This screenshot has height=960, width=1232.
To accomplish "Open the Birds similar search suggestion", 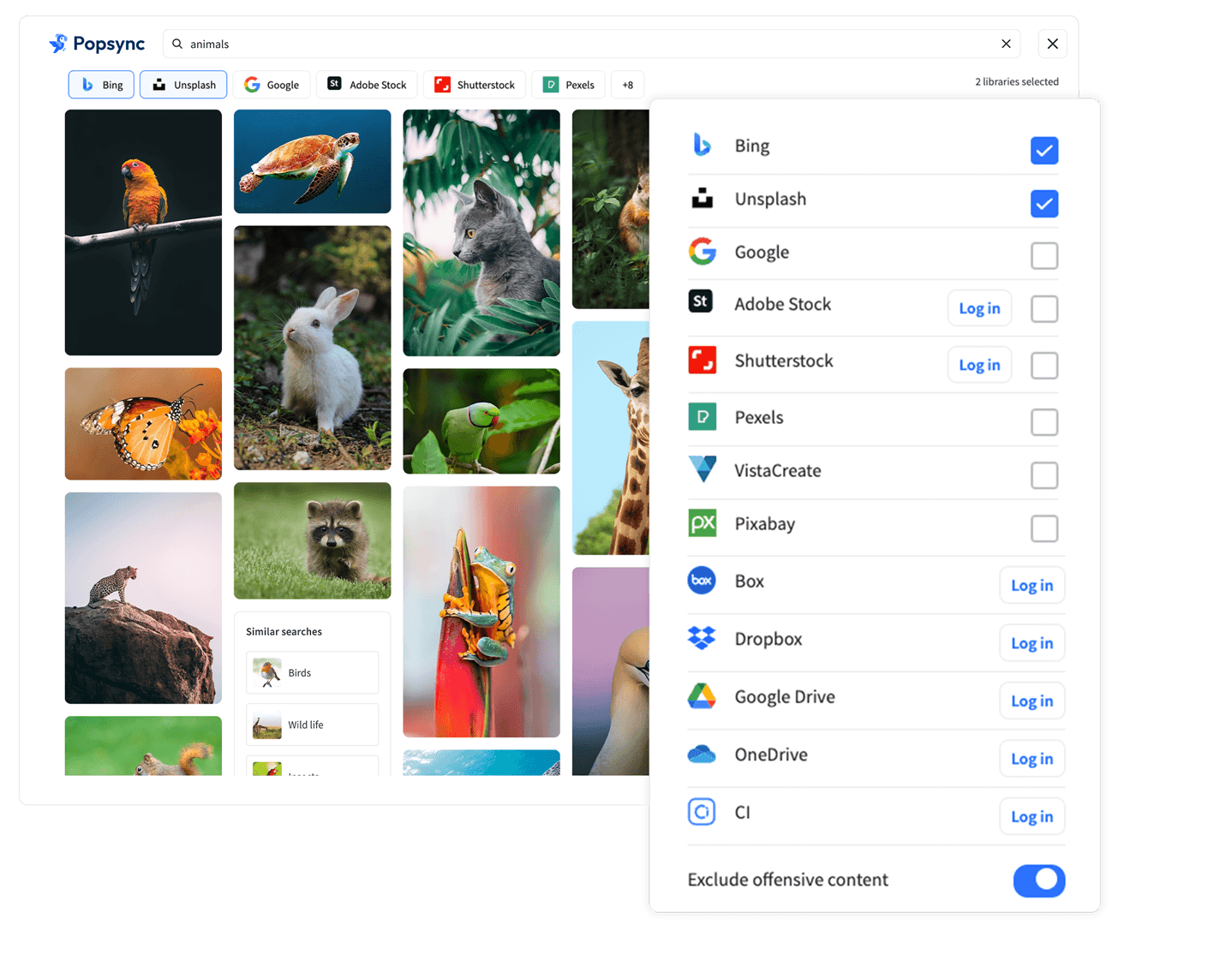I will pyautogui.click(x=312, y=673).
